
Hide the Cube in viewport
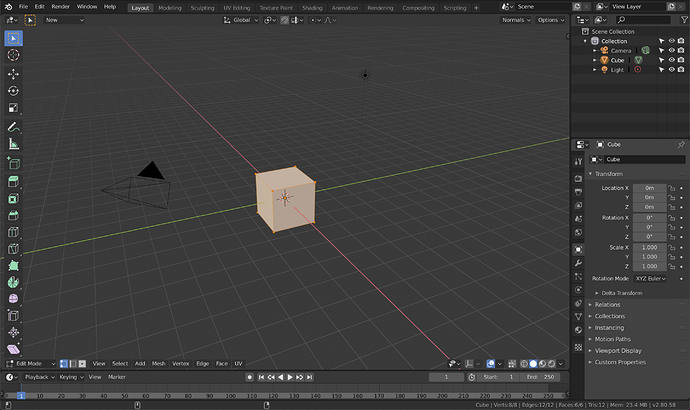[x=672, y=60]
